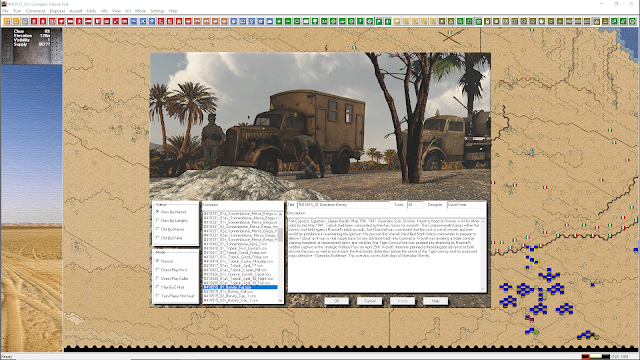
Task: Choose Direct Play Host mode
Action: pos(158,270)
